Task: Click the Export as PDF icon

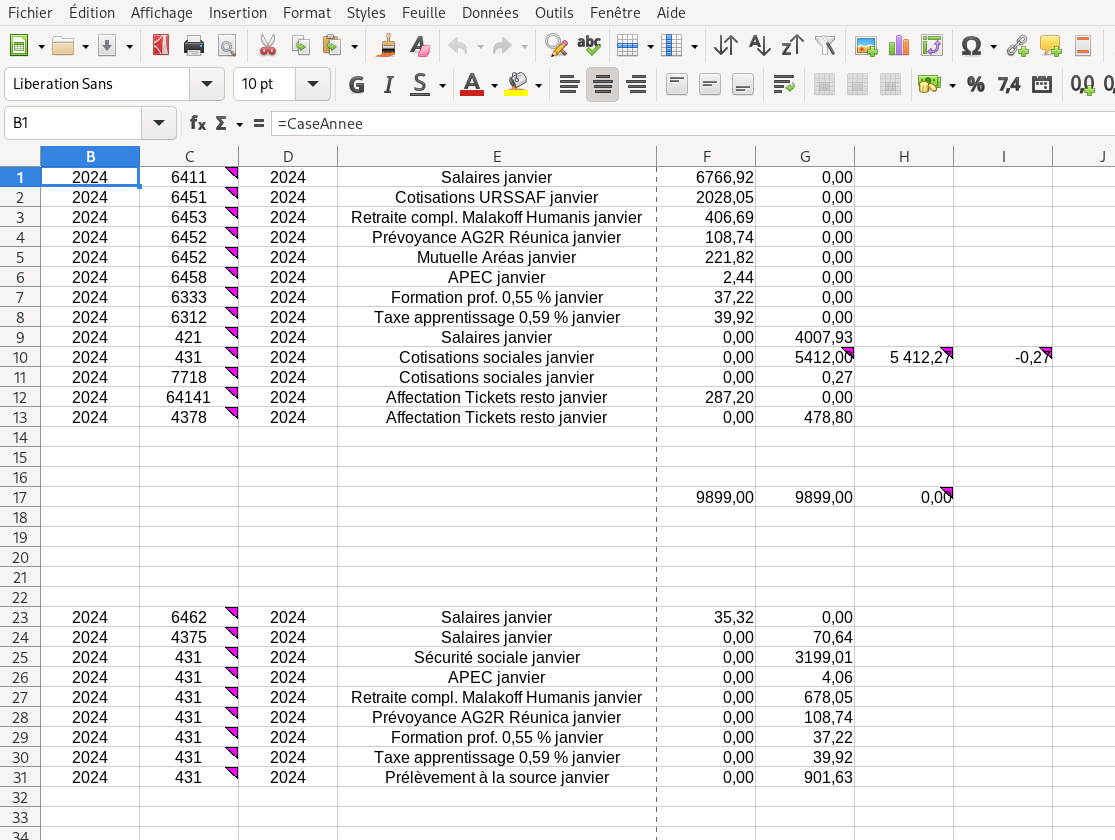Action: pyautogui.click(x=160, y=46)
